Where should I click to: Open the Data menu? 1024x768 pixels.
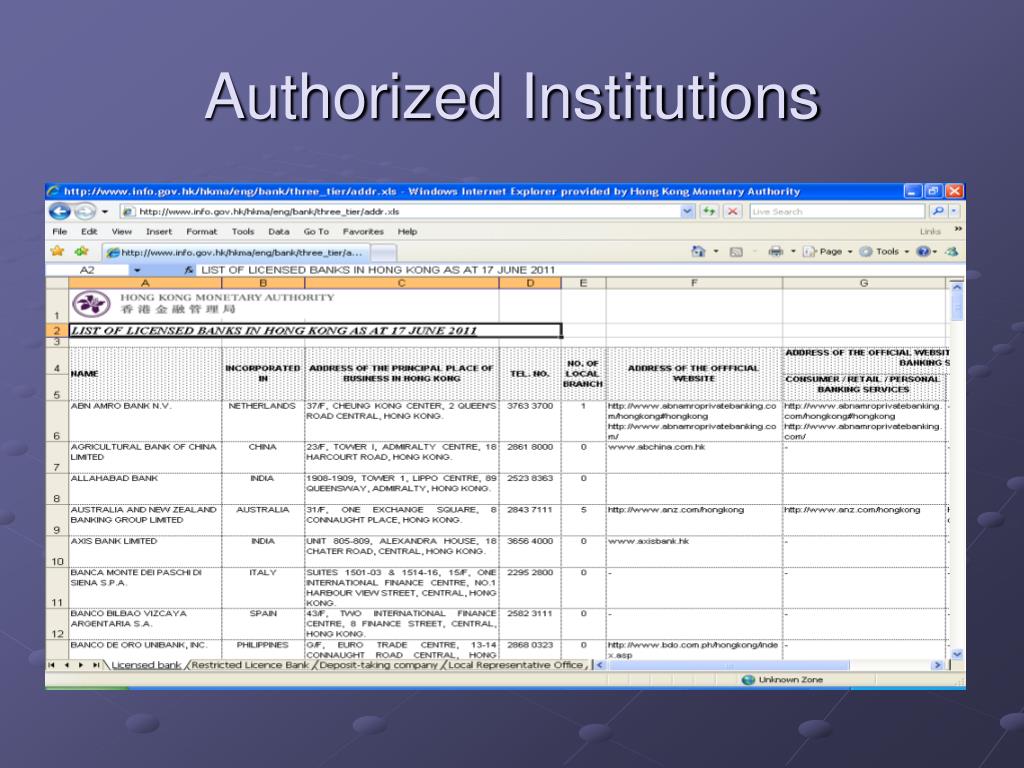click(278, 231)
